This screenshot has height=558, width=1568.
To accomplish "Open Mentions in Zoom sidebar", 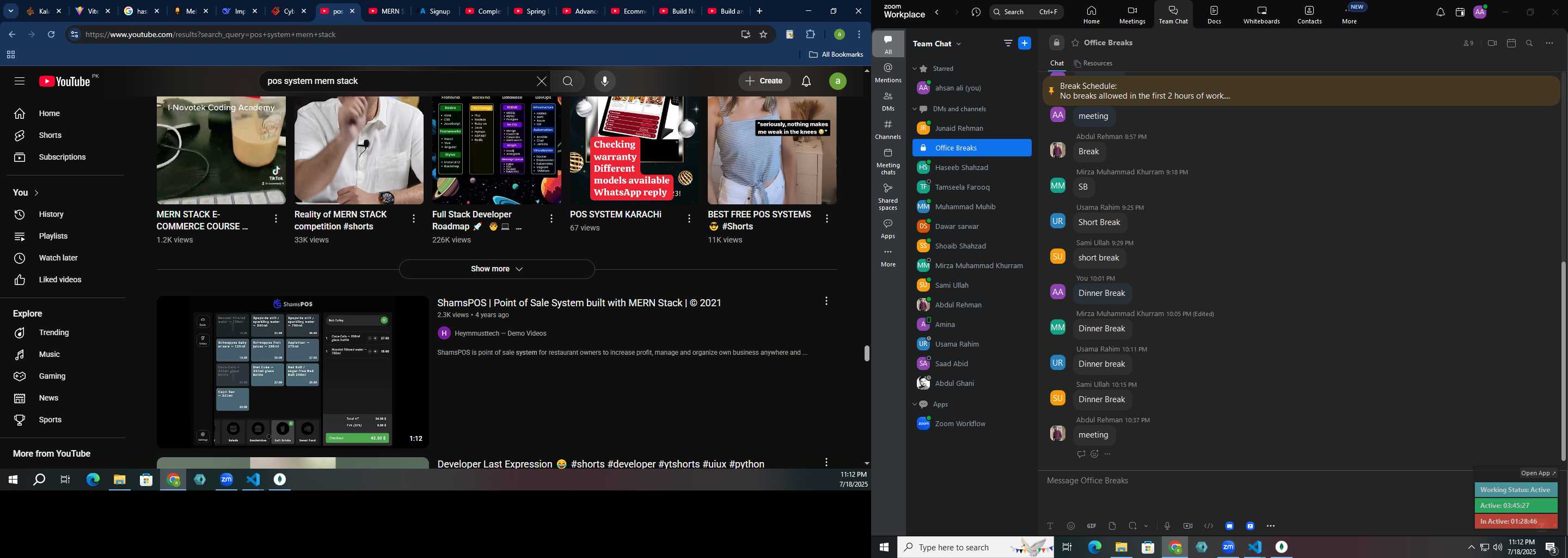I will point(888,73).
